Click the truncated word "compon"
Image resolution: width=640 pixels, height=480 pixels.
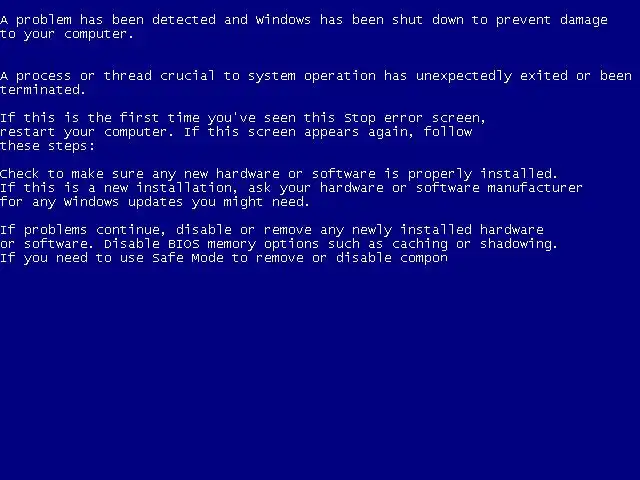click(x=424, y=259)
